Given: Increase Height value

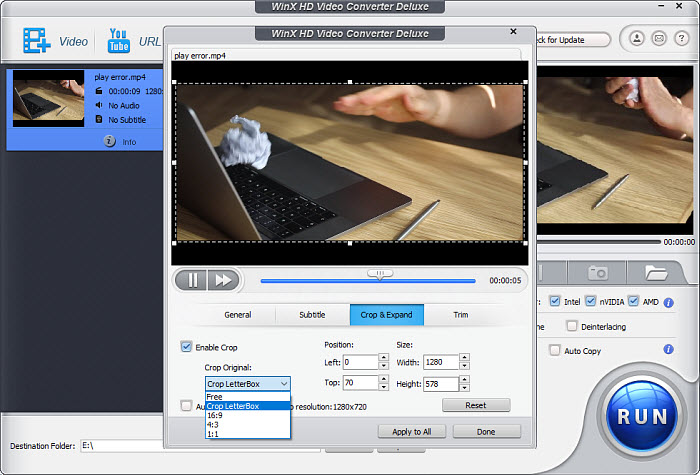Looking at the screenshot, I should 464,379.
